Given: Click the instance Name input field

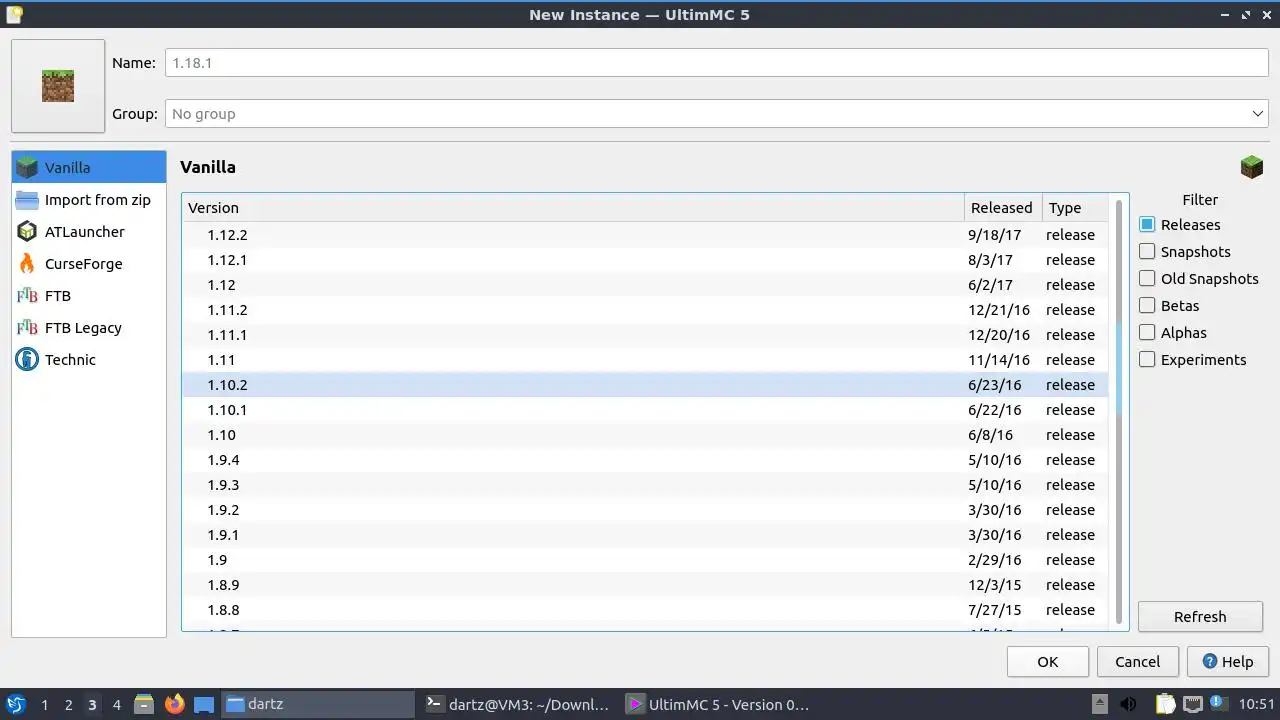Looking at the screenshot, I should tap(717, 63).
